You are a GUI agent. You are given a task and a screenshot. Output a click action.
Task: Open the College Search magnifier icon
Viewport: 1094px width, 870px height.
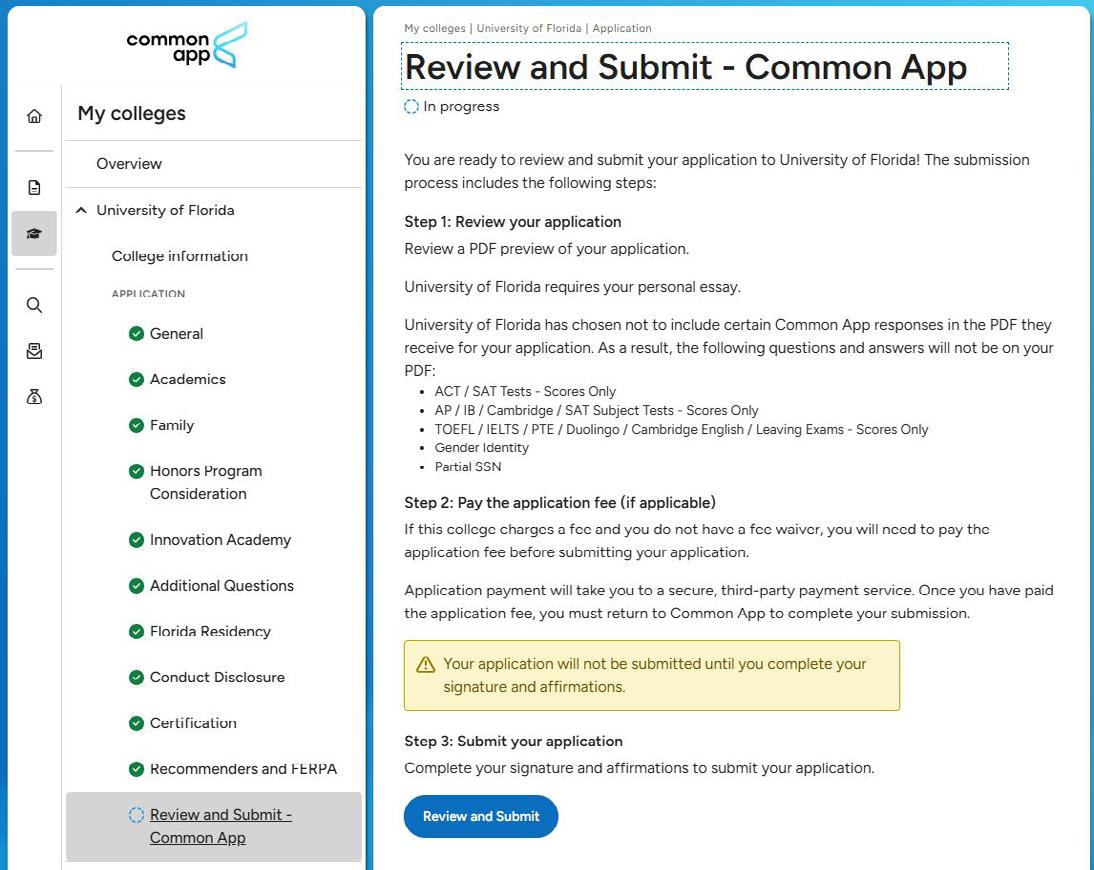click(34, 305)
